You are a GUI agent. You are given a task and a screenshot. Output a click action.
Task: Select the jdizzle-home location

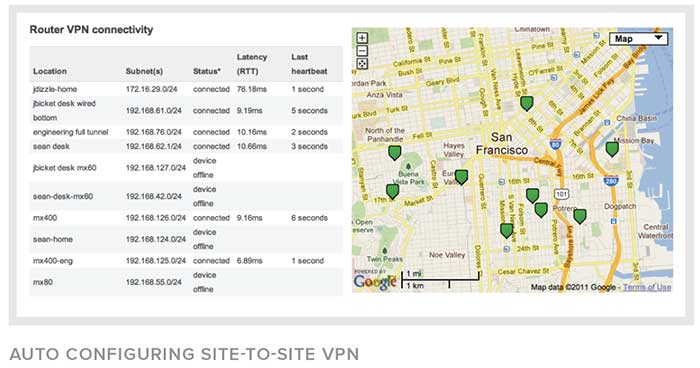55,89
